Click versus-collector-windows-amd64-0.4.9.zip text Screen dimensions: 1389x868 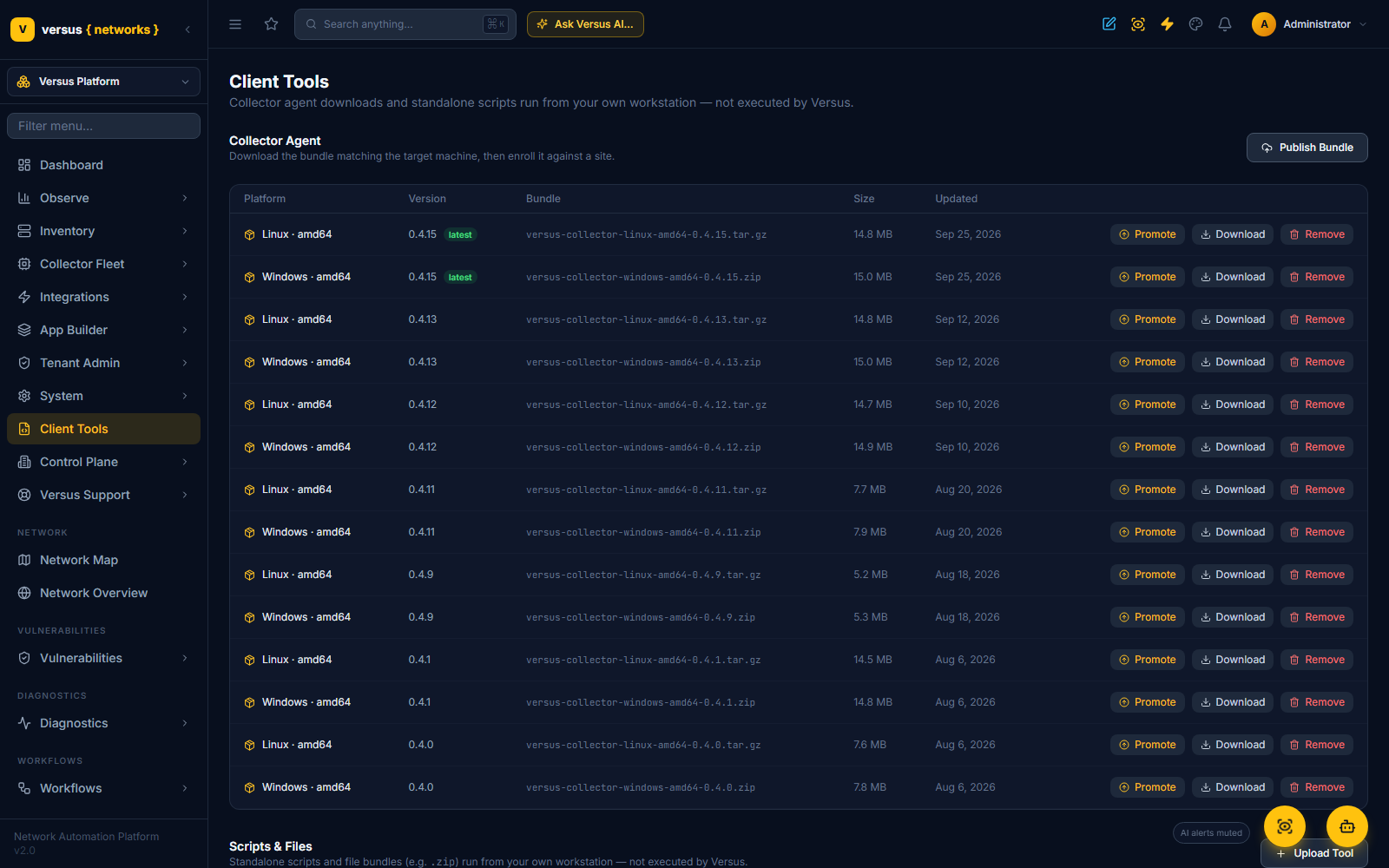pos(641,617)
